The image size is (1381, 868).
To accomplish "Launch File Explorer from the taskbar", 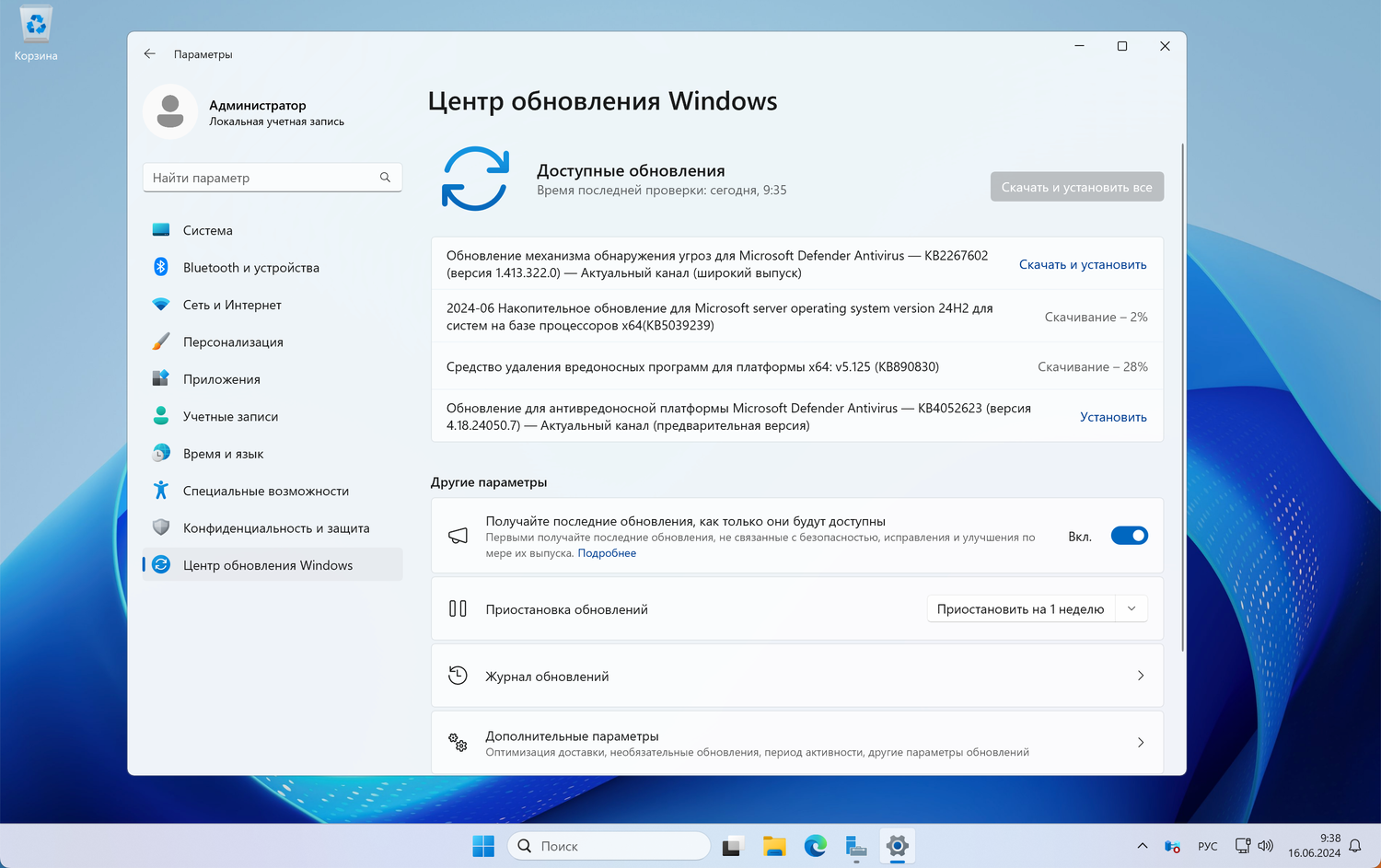I will [774, 846].
